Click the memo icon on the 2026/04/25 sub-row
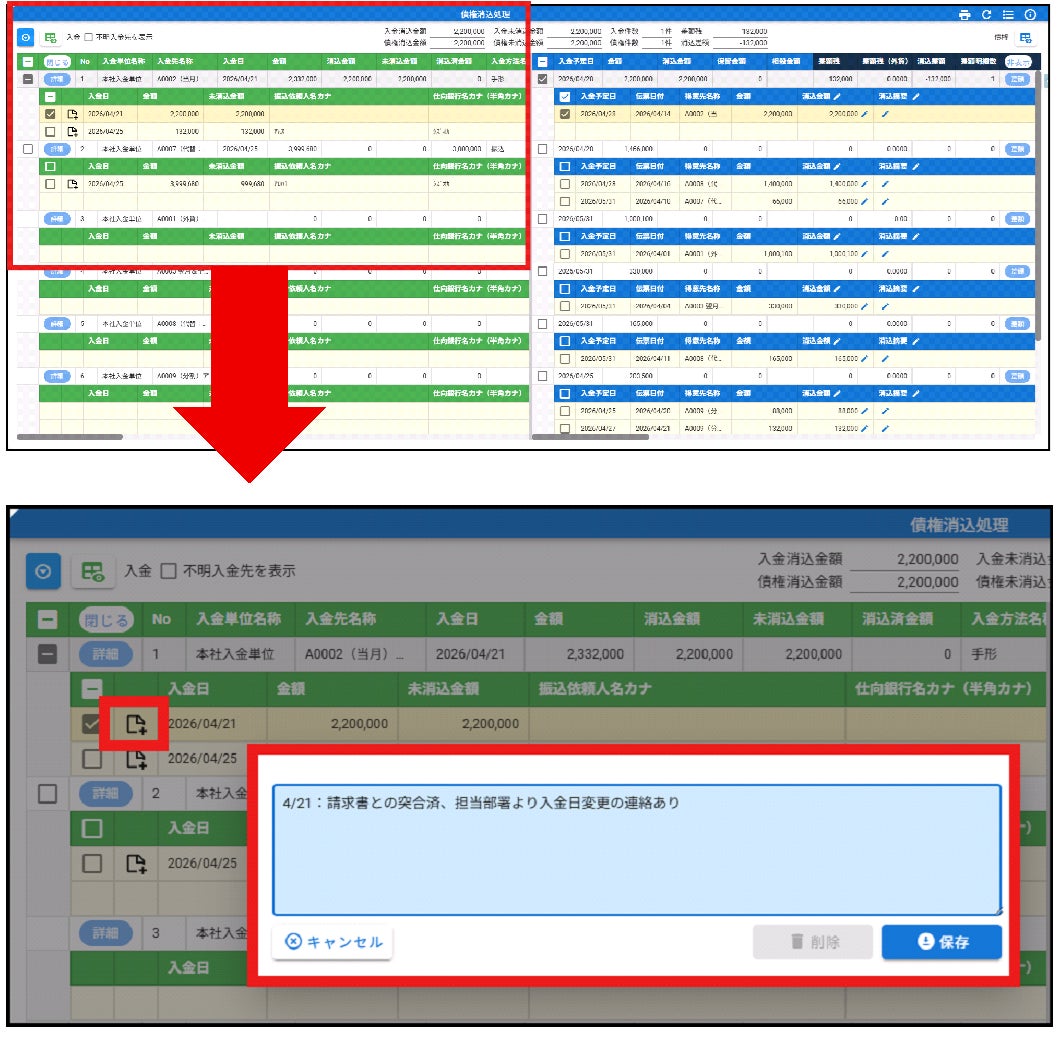1058x1039 pixels. 136,759
